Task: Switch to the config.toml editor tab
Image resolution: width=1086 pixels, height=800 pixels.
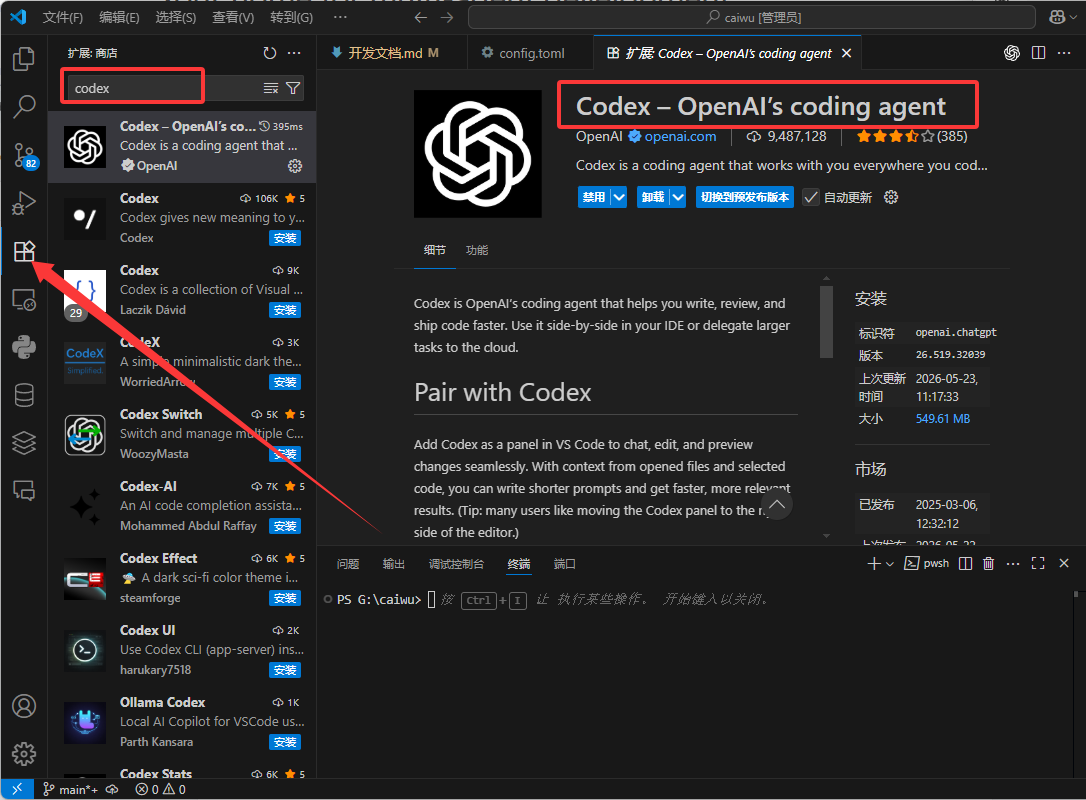Action: click(x=531, y=53)
